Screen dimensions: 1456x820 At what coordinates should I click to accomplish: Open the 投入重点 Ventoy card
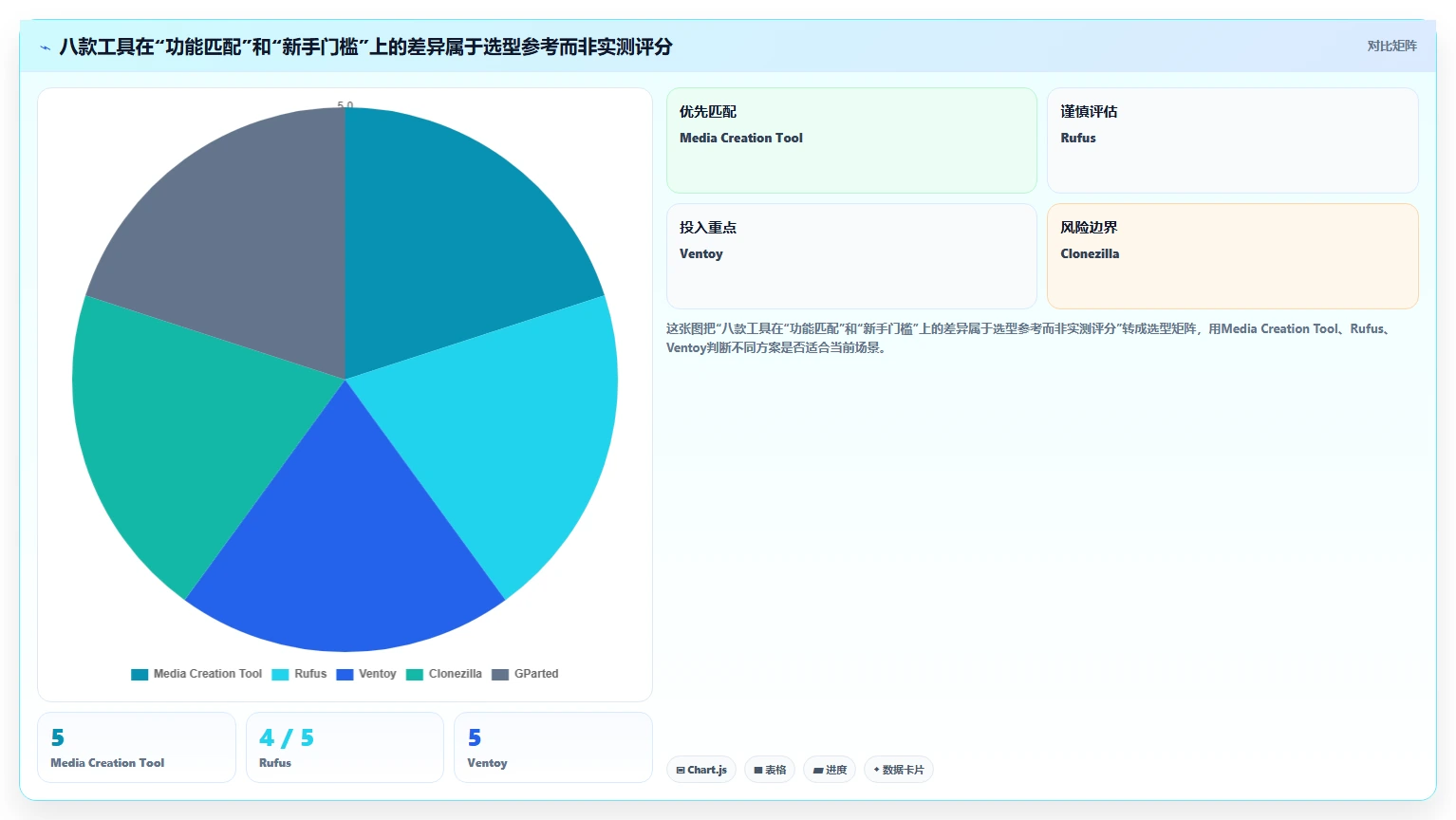point(851,256)
